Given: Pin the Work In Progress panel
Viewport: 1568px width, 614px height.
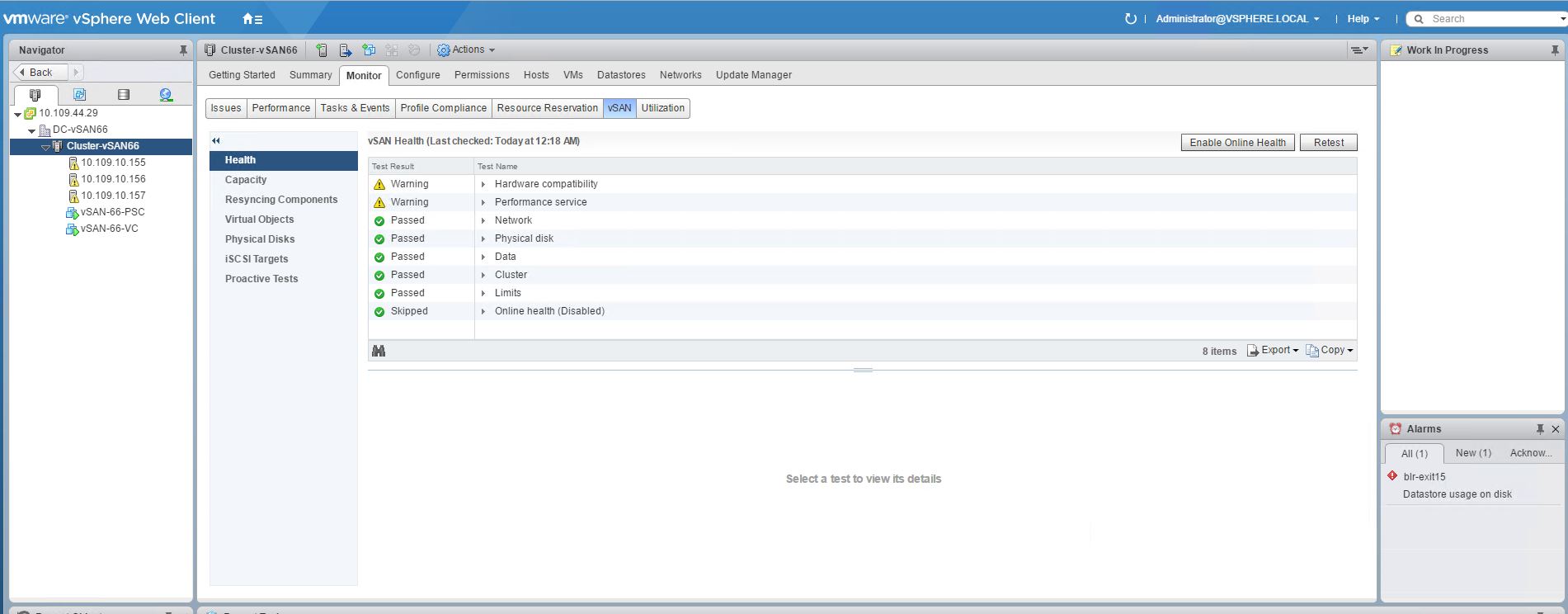Looking at the screenshot, I should click(1555, 50).
